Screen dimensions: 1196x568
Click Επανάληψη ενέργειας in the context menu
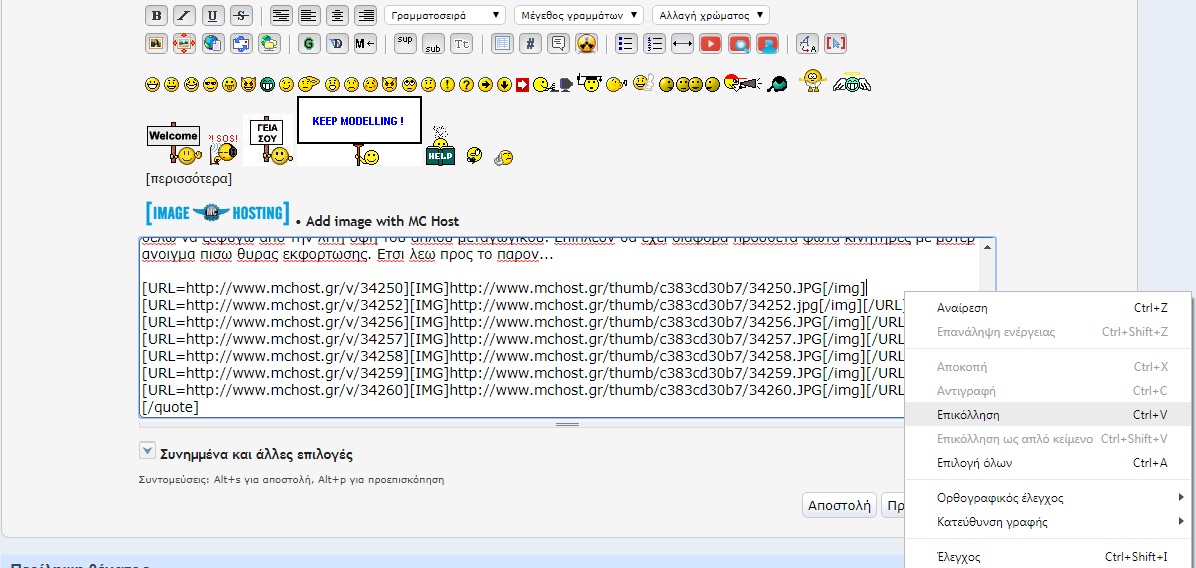1049,332
